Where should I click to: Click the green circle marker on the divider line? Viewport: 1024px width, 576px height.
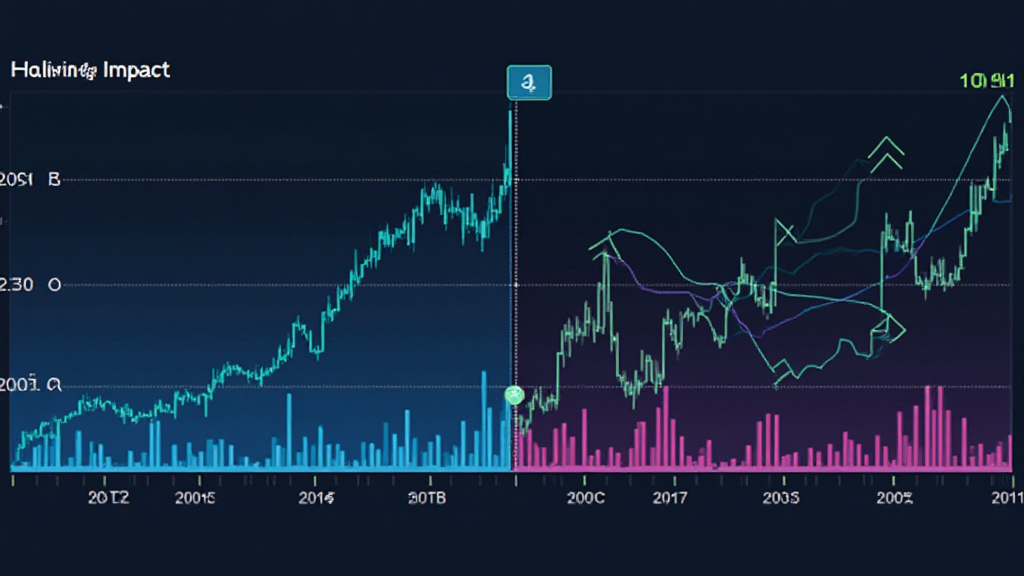coord(515,396)
